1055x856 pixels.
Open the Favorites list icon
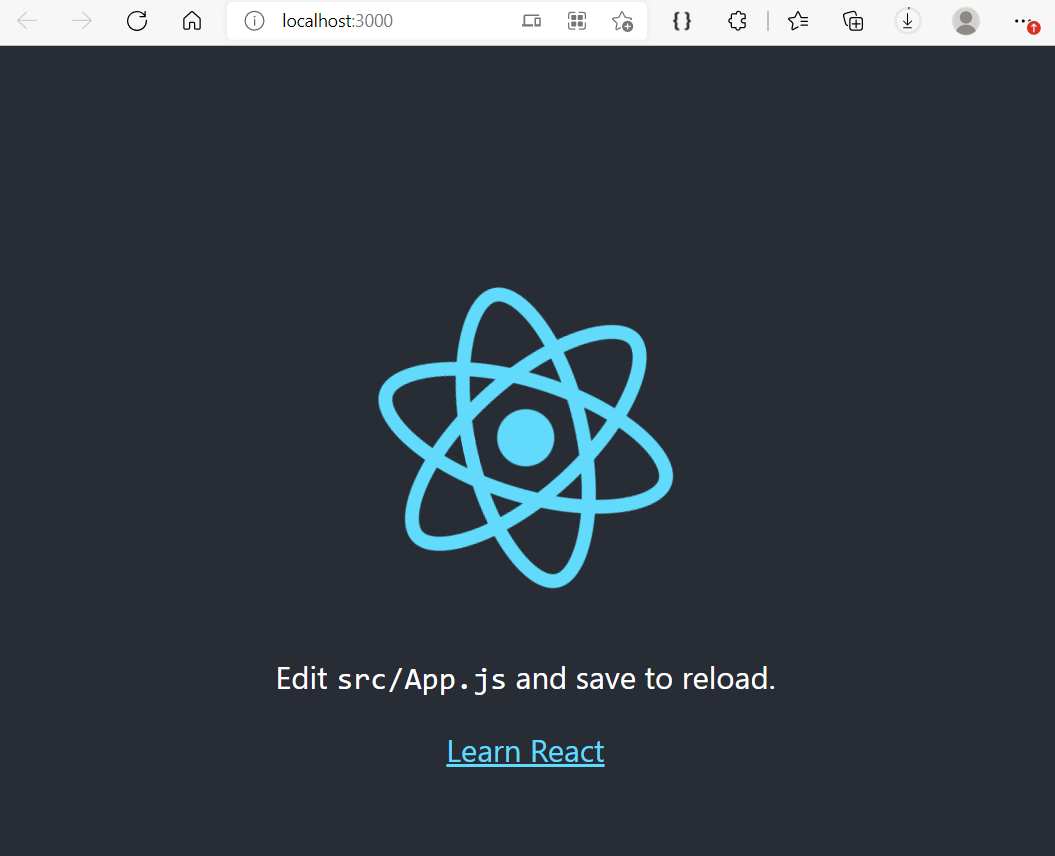tap(798, 21)
